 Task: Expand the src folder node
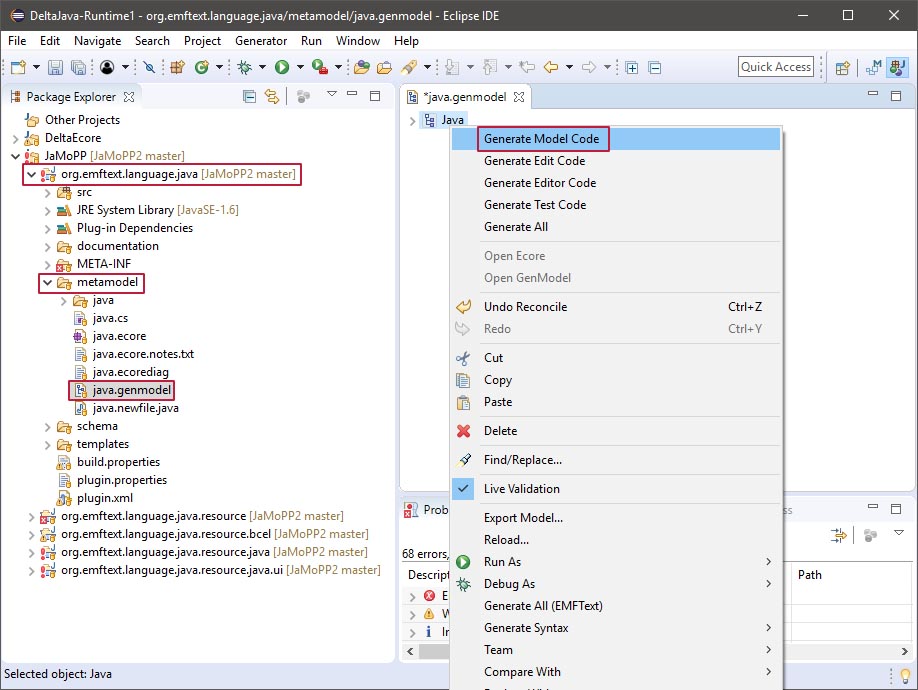pos(47,192)
